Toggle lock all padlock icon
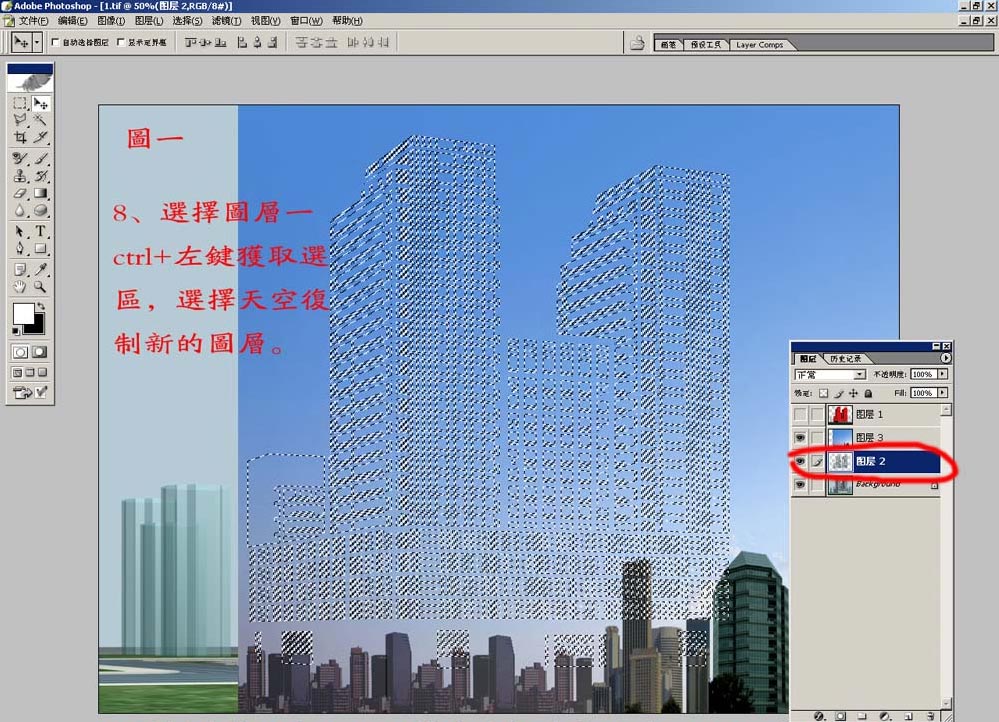 pyautogui.click(x=868, y=393)
